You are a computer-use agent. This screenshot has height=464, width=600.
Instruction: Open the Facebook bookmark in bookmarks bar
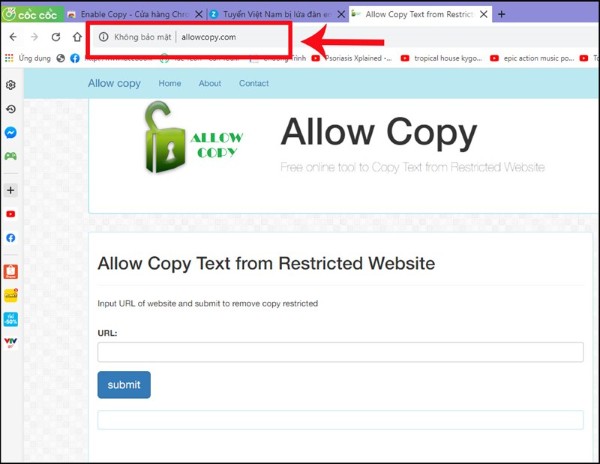[75, 58]
